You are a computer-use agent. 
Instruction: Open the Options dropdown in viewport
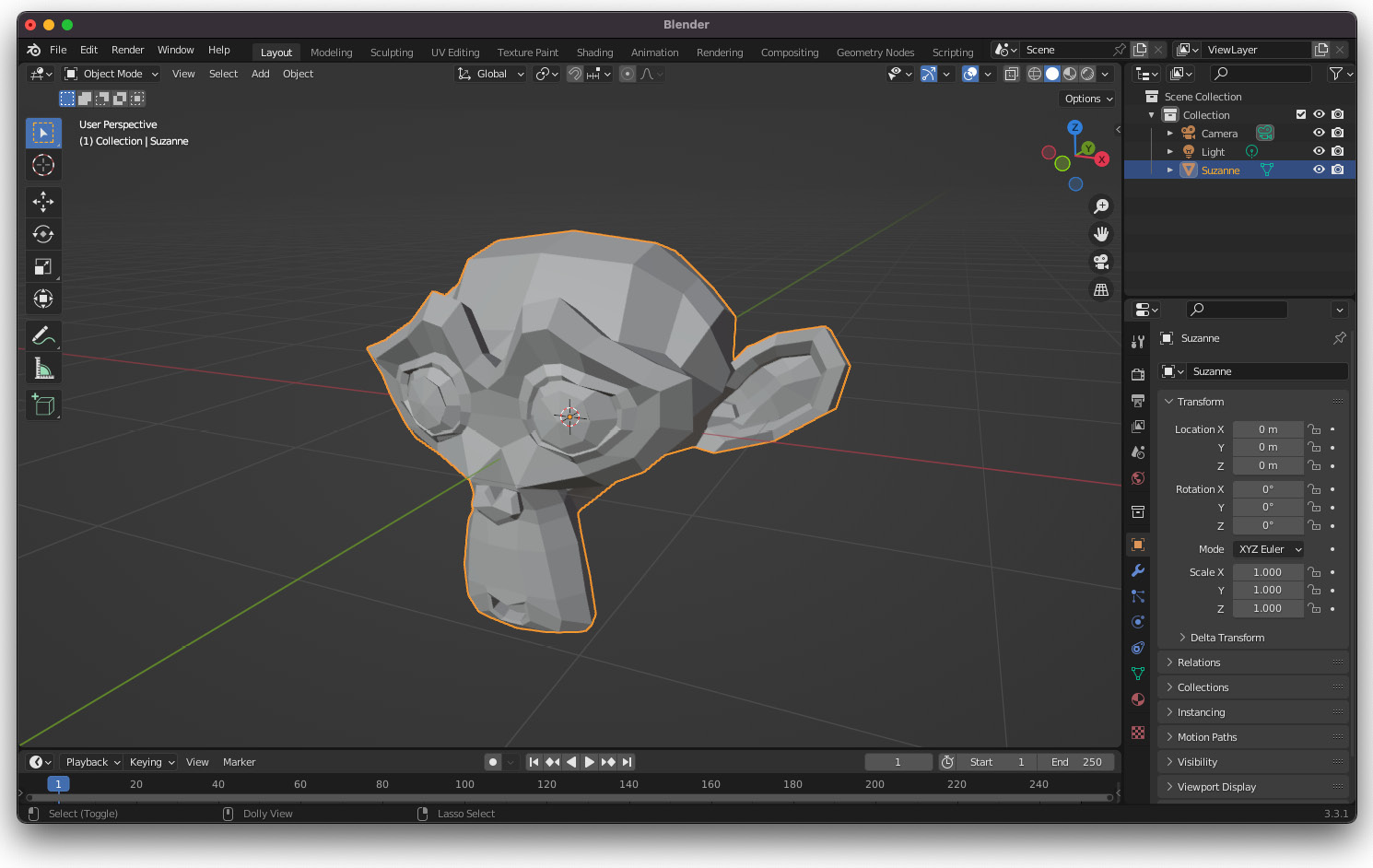[x=1088, y=99]
